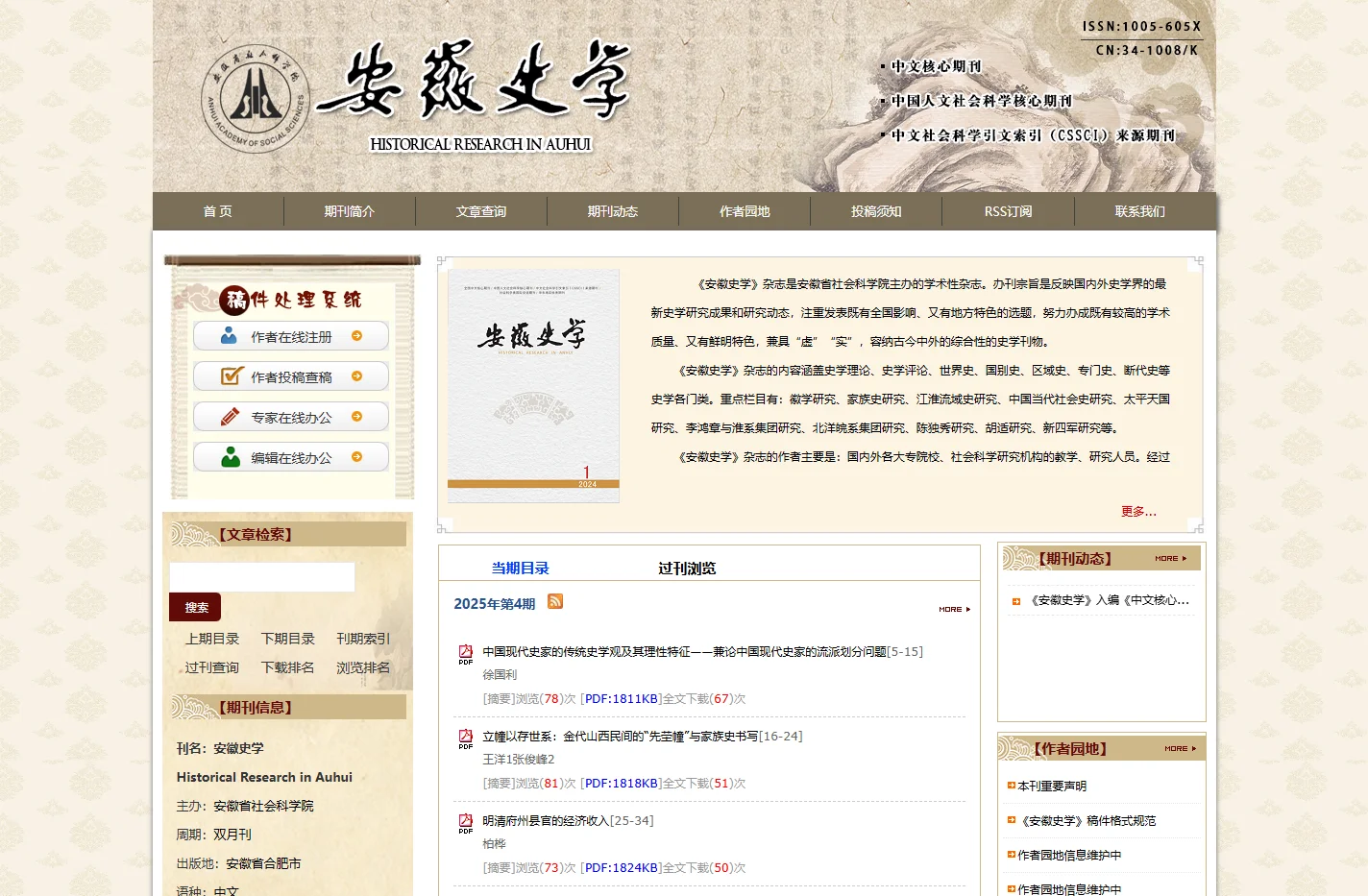Open 作者园地 in the navigation bar
Viewport: 1368px width, 896px height.
(x=745, y=211)
